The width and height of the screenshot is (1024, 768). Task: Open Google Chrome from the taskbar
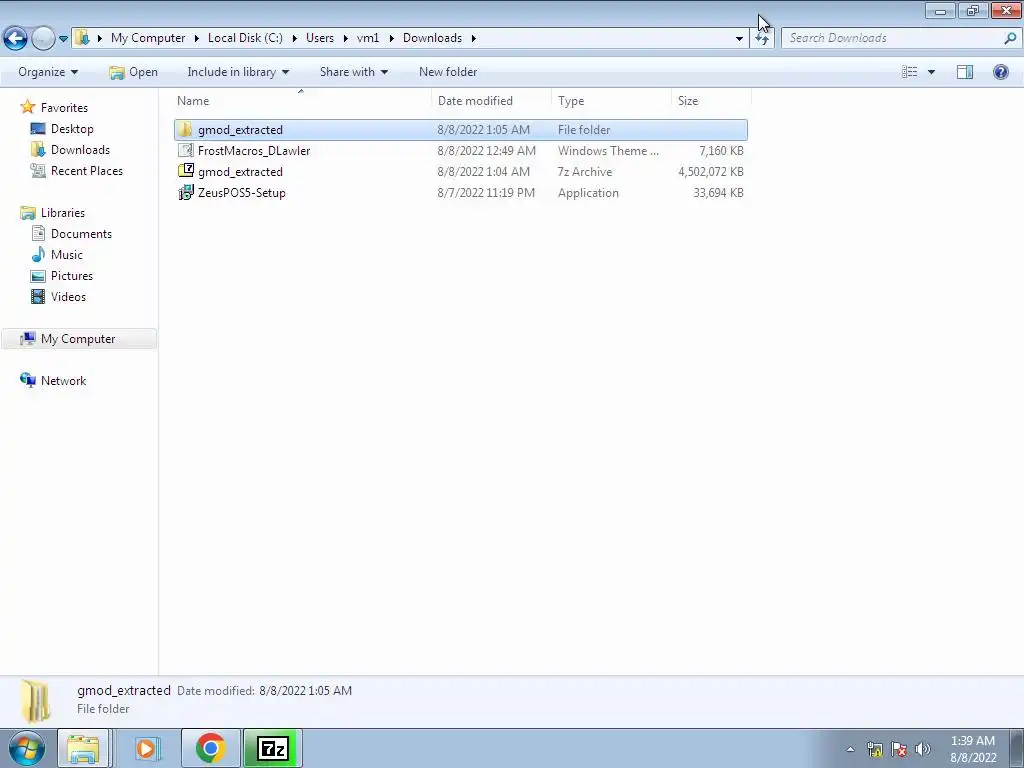(x=210, y=748)
